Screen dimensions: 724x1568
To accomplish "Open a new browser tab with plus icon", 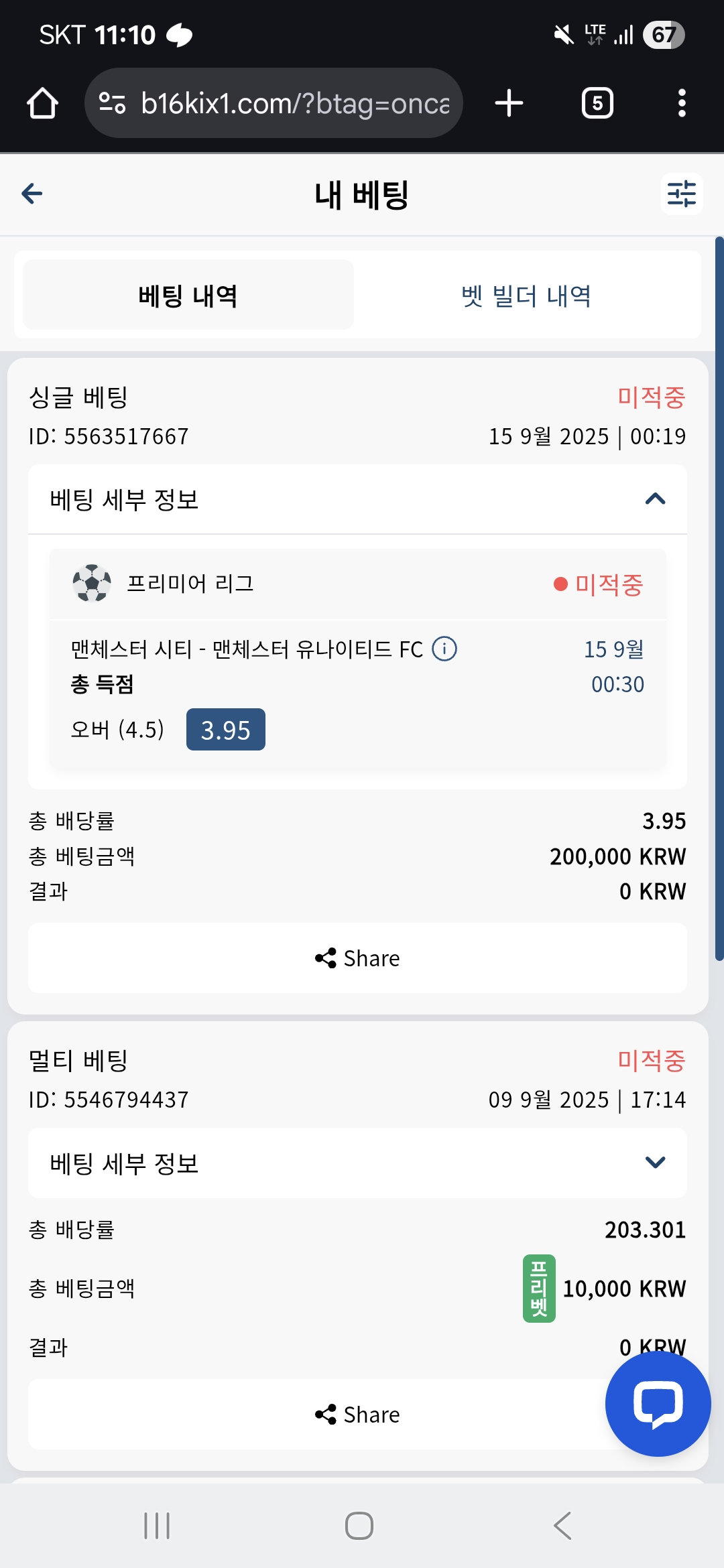I will tap(509, 103).
